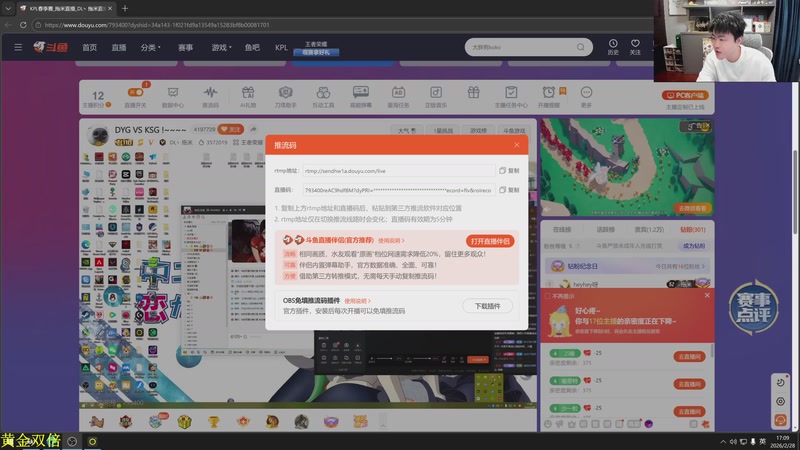Open the 刀塔助手 assistant icon
Viewport: 800px width, 450px height.
click(285, 97)
